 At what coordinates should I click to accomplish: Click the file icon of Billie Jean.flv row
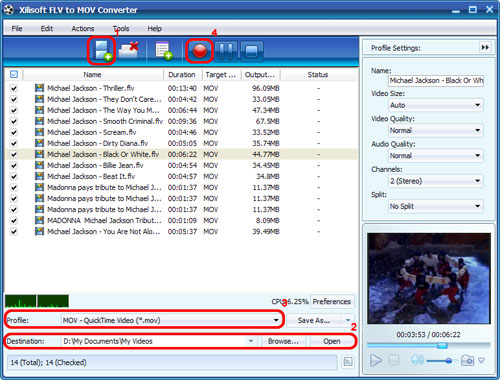point(39,165)
